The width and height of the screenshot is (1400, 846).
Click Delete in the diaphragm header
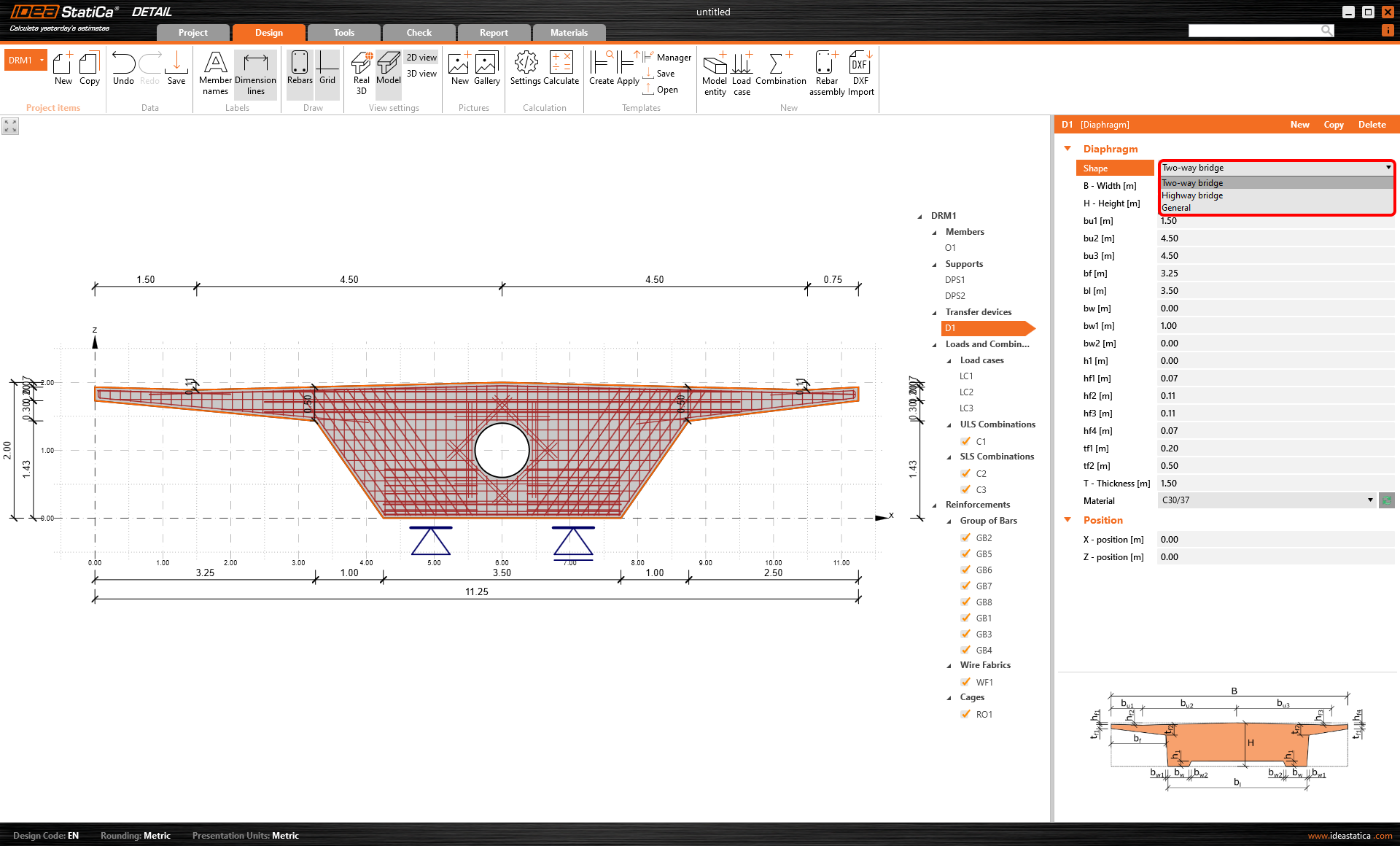pos(1372,125)
